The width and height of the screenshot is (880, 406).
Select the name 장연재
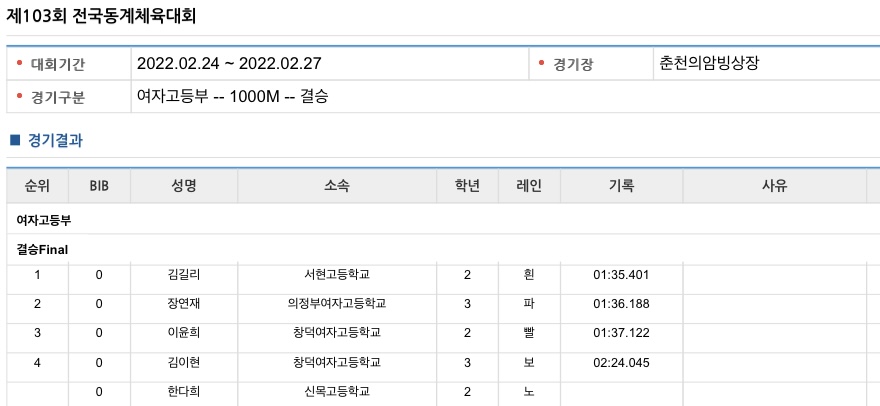tap(184, 304)
